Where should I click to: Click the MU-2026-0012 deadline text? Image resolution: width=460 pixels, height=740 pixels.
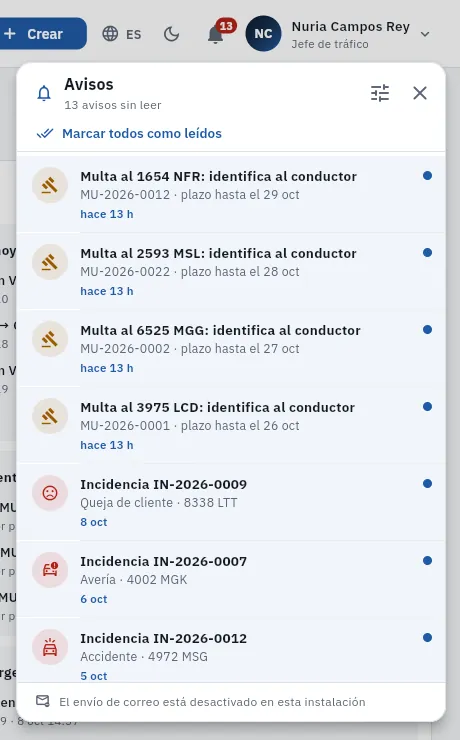pyautogui.click(x=190, y=194)
